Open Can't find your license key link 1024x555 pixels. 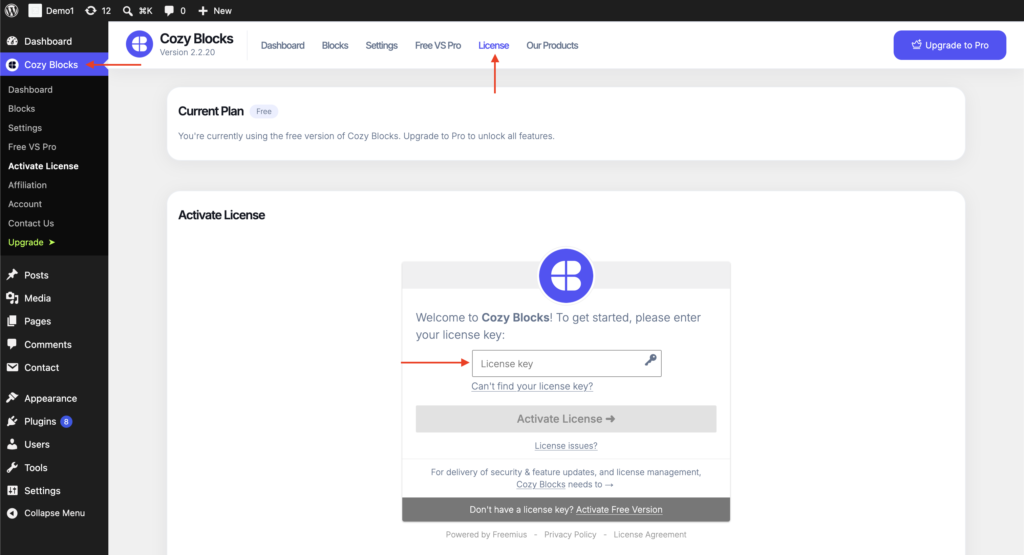[532, 386]
